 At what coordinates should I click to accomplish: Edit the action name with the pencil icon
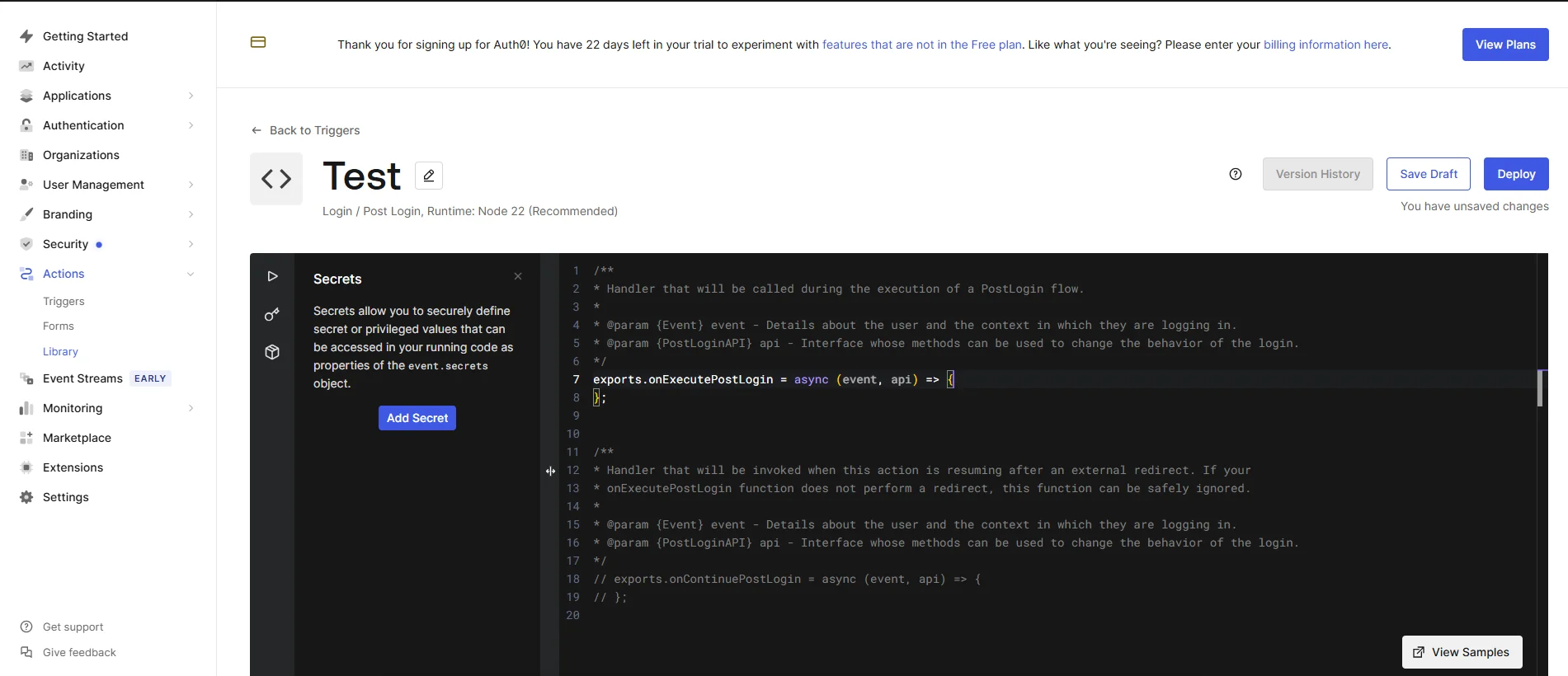tap(429, 176)
